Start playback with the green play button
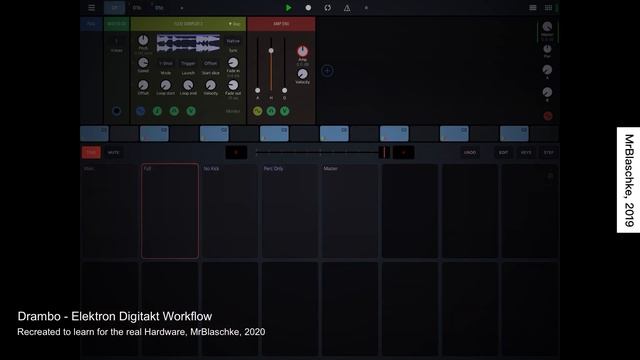Image resolution: width=640 pixels, height=360 pixels. coord(288,8)
